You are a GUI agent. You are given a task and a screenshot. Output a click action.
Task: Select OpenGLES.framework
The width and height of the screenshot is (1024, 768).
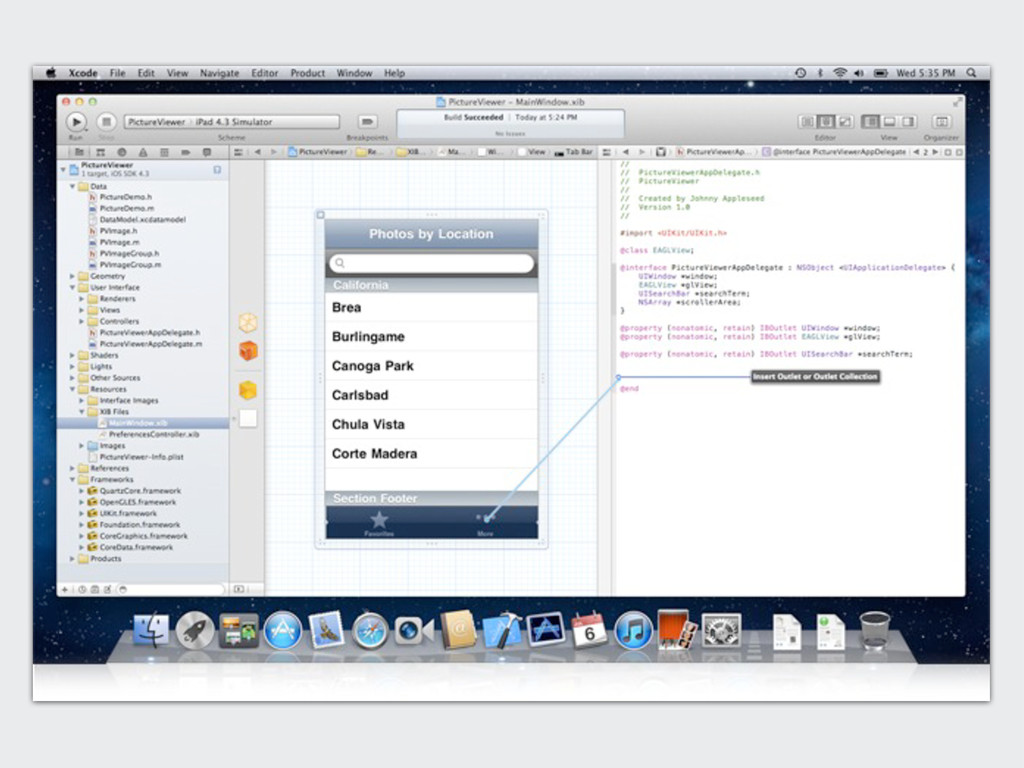pos(137,502)
